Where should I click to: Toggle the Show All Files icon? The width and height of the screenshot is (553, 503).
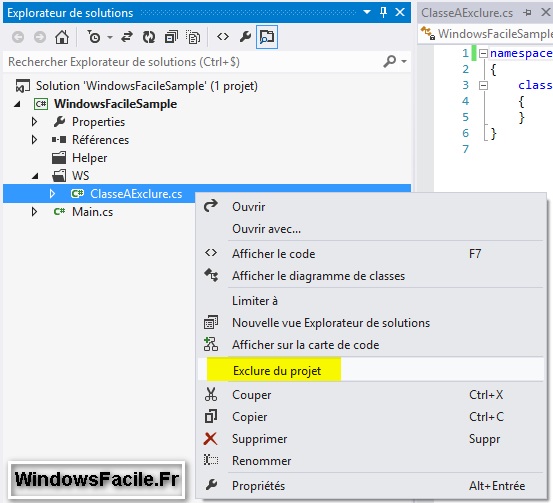point(193,37)
